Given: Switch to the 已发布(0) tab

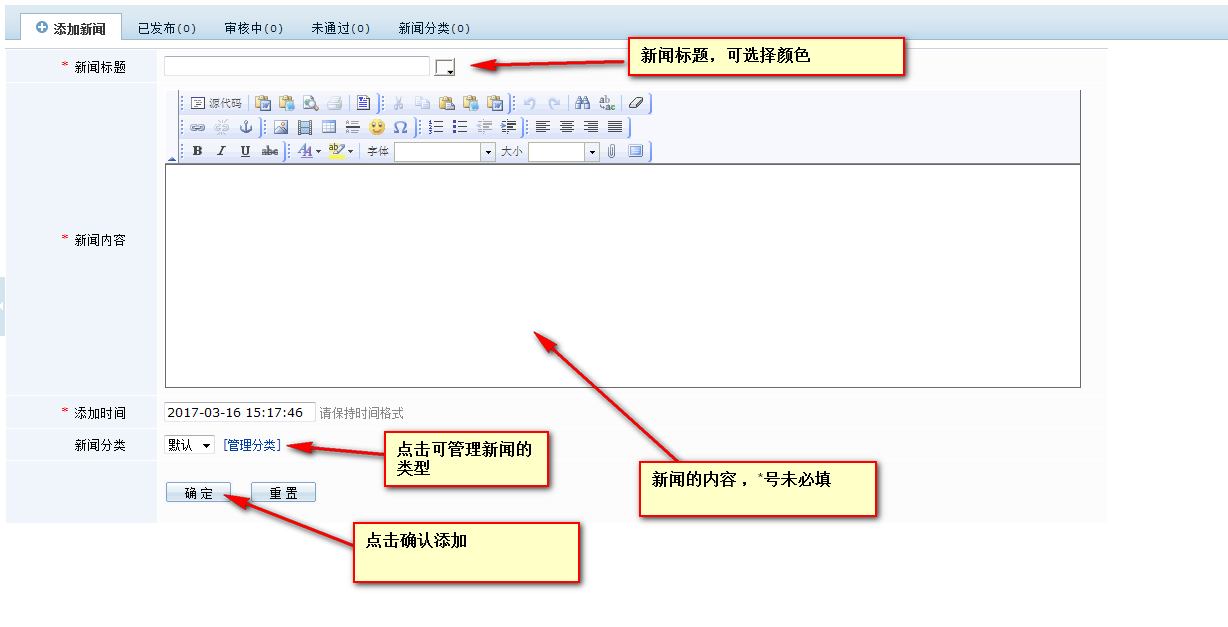Looking at the screenshot, I should tap(166, 29).
